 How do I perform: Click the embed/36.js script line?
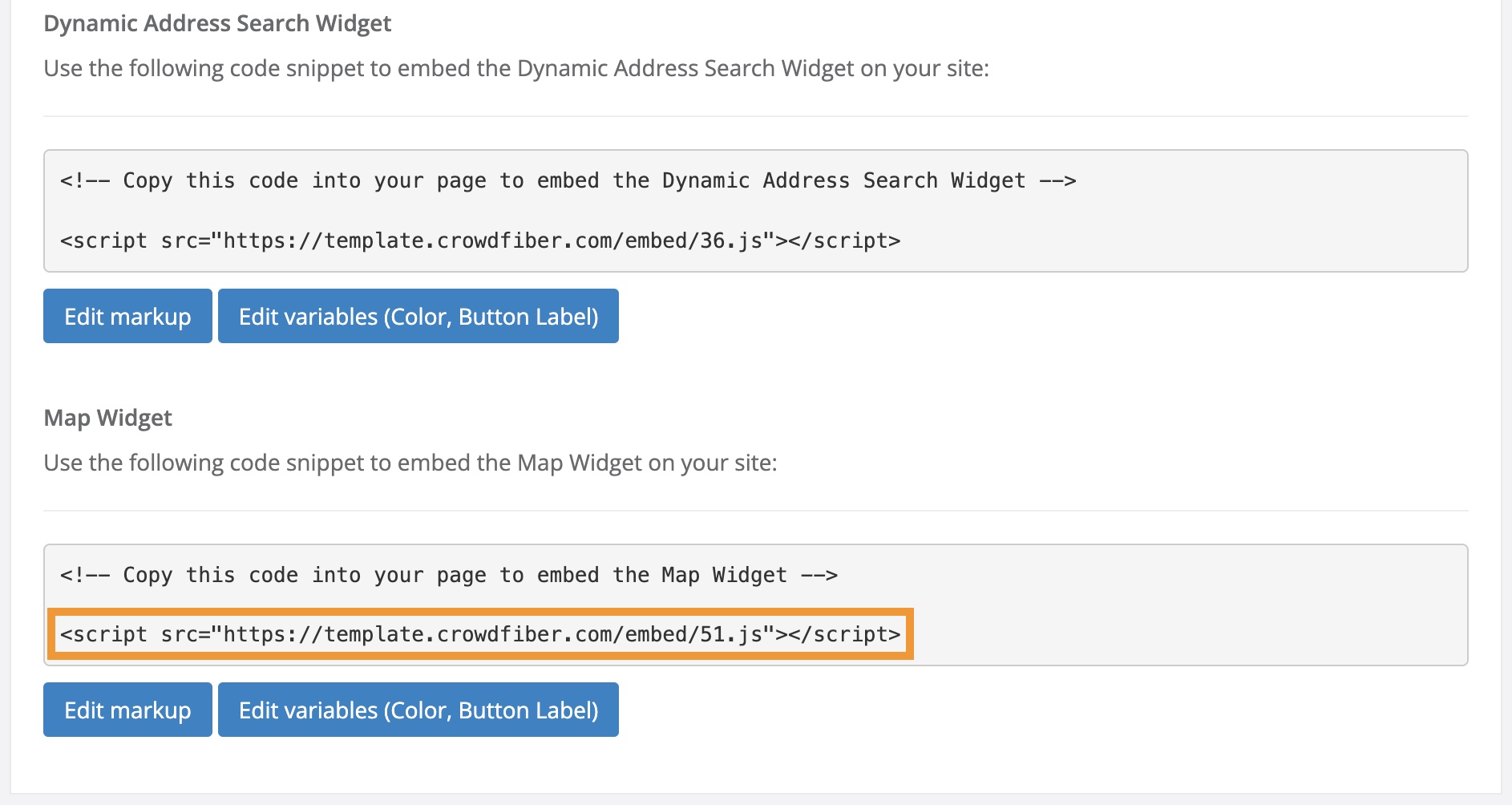479,241
